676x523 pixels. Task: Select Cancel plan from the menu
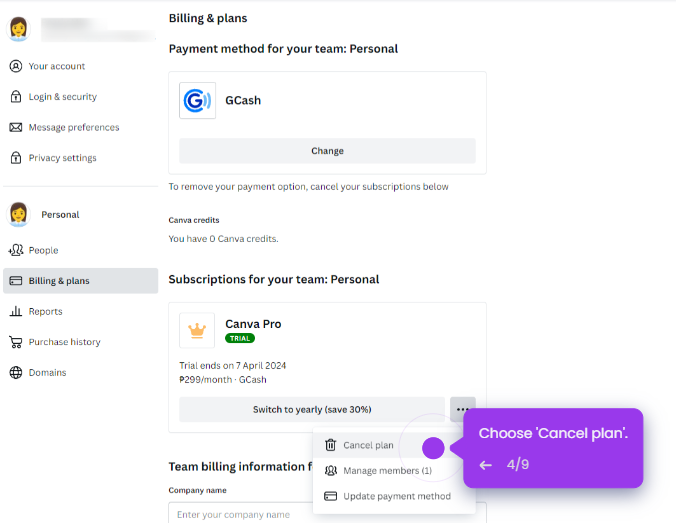click(x=368, y=445)
